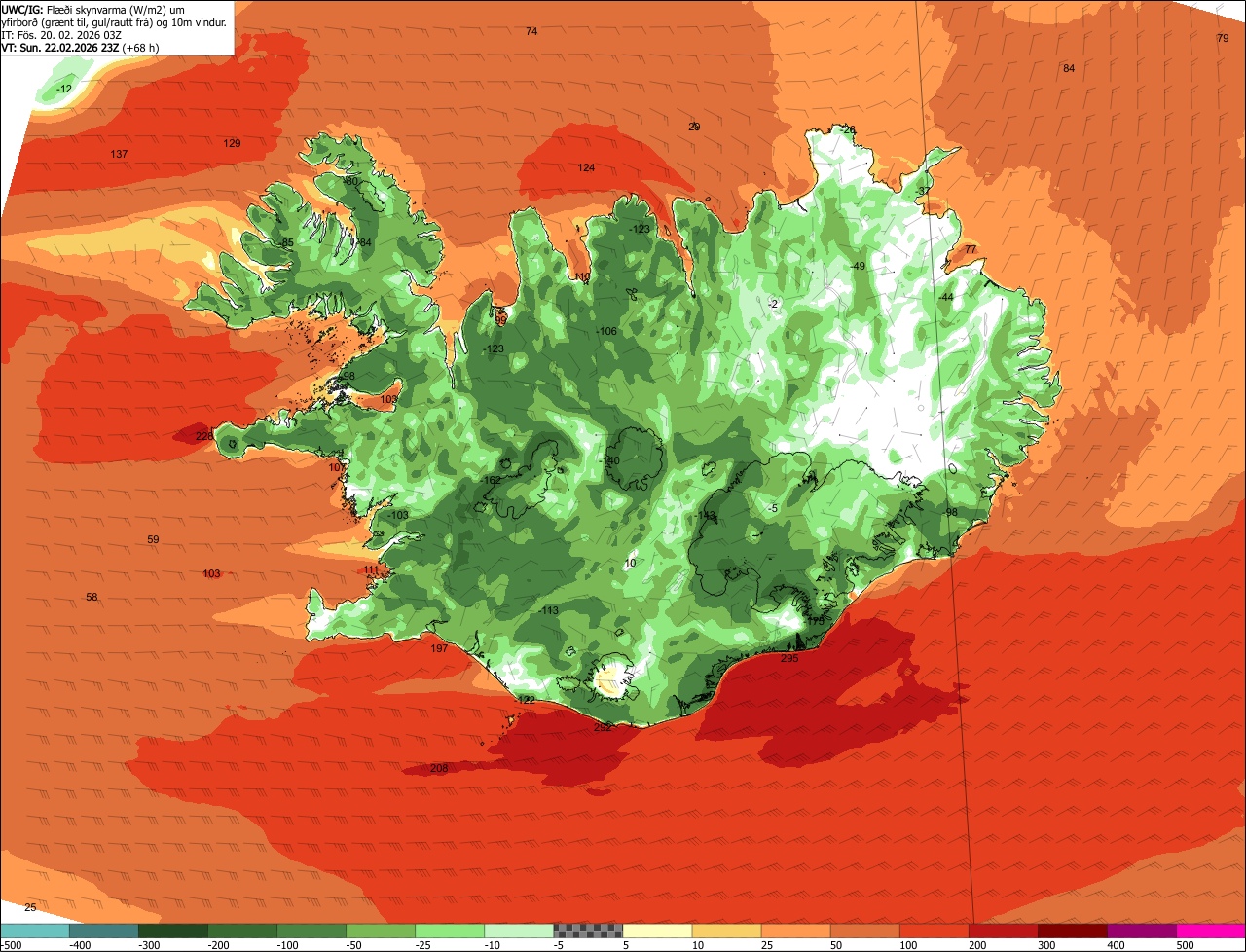Image resolution: width=1246 pixels, height=952 pixels.
Task: Click the checkered -5 to 5 legend swatch
Action: pyautogui.click(x=587, y=931)
